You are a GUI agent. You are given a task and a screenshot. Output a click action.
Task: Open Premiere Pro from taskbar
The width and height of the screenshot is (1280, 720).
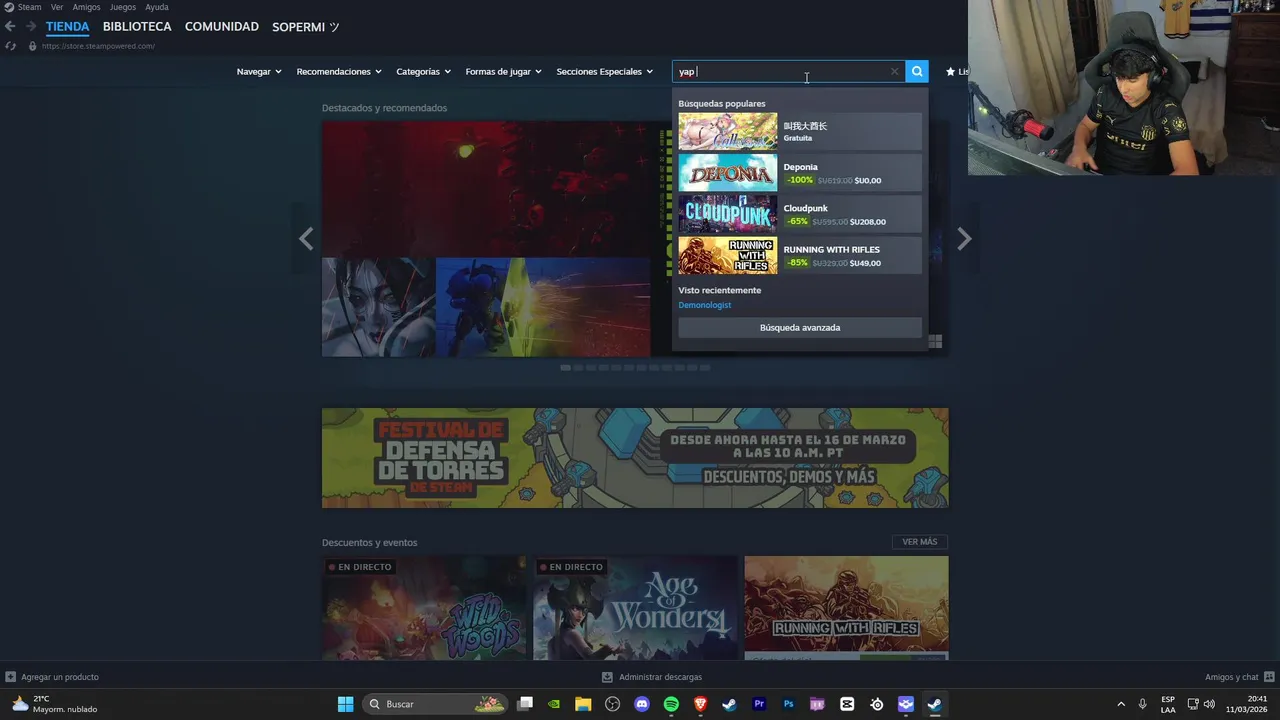coord(759,704)
